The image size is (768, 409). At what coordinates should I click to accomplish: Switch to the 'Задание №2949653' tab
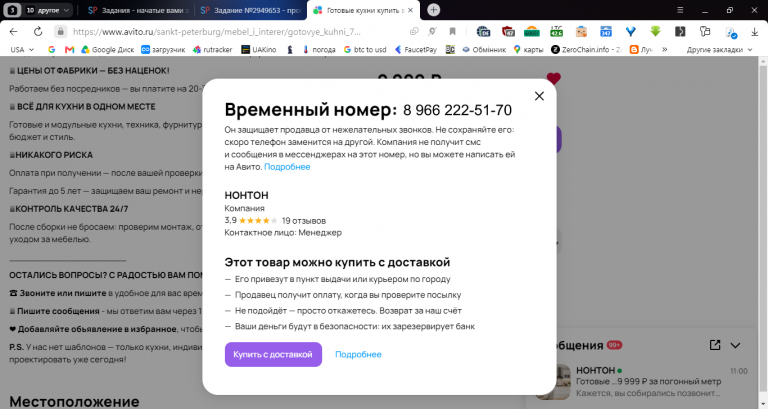click(x=250, y=10)
